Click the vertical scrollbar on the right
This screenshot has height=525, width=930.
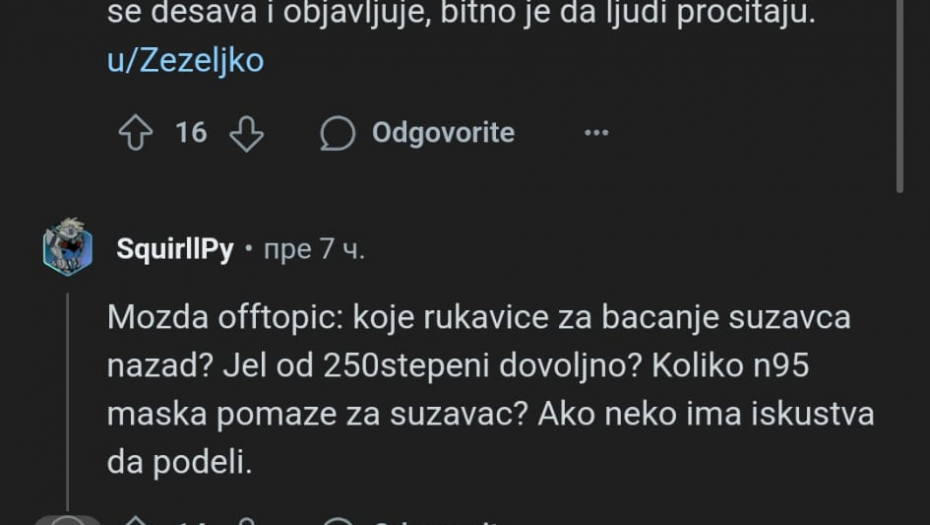point(900,95)
